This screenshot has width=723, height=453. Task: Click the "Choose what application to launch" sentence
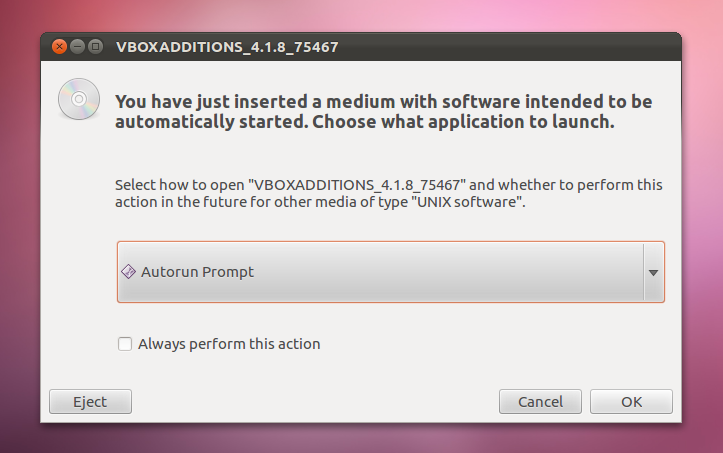[463, 122]
